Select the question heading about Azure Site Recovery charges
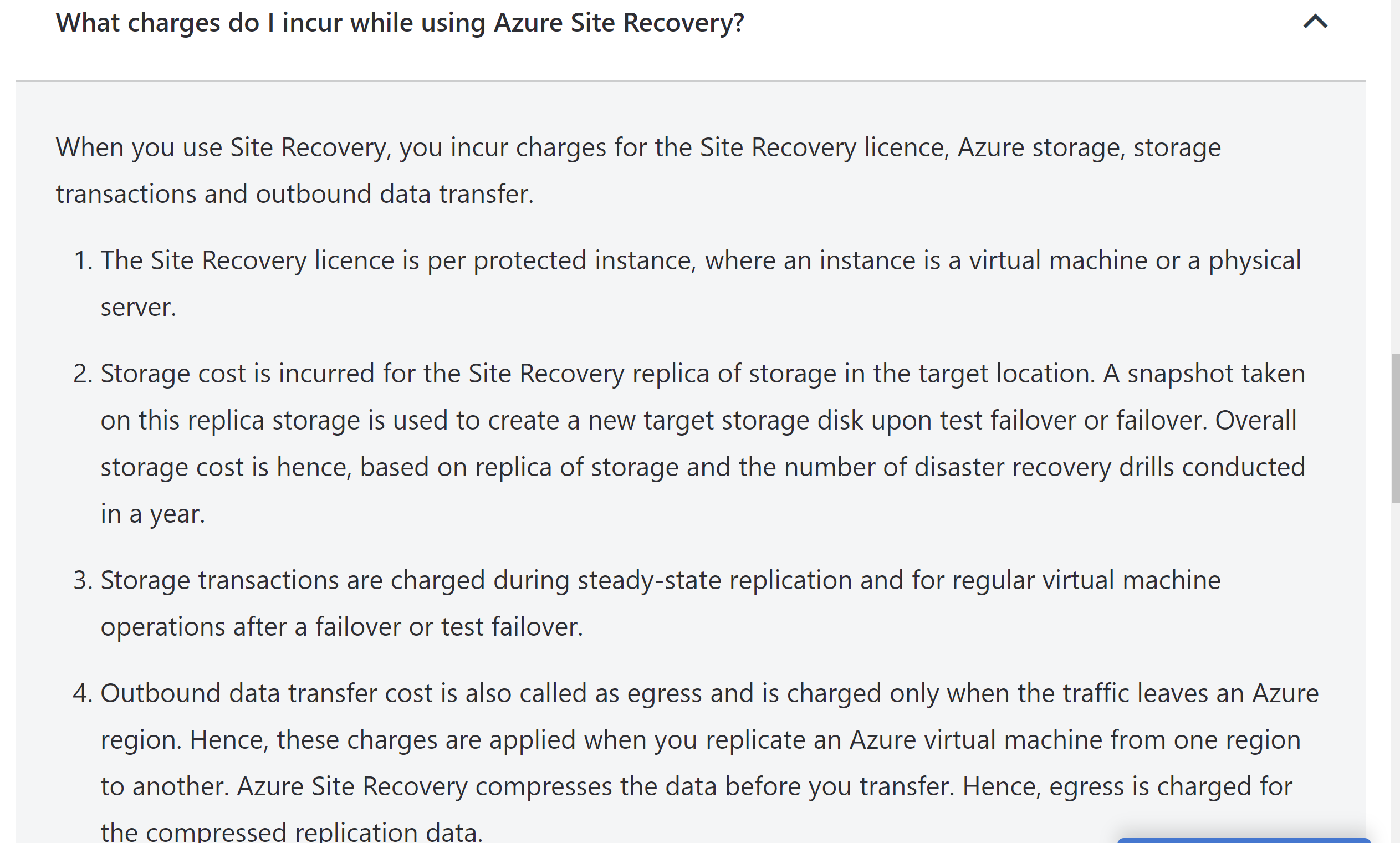The height and width of the screenshot is (843, 1400). pos(400,23)
